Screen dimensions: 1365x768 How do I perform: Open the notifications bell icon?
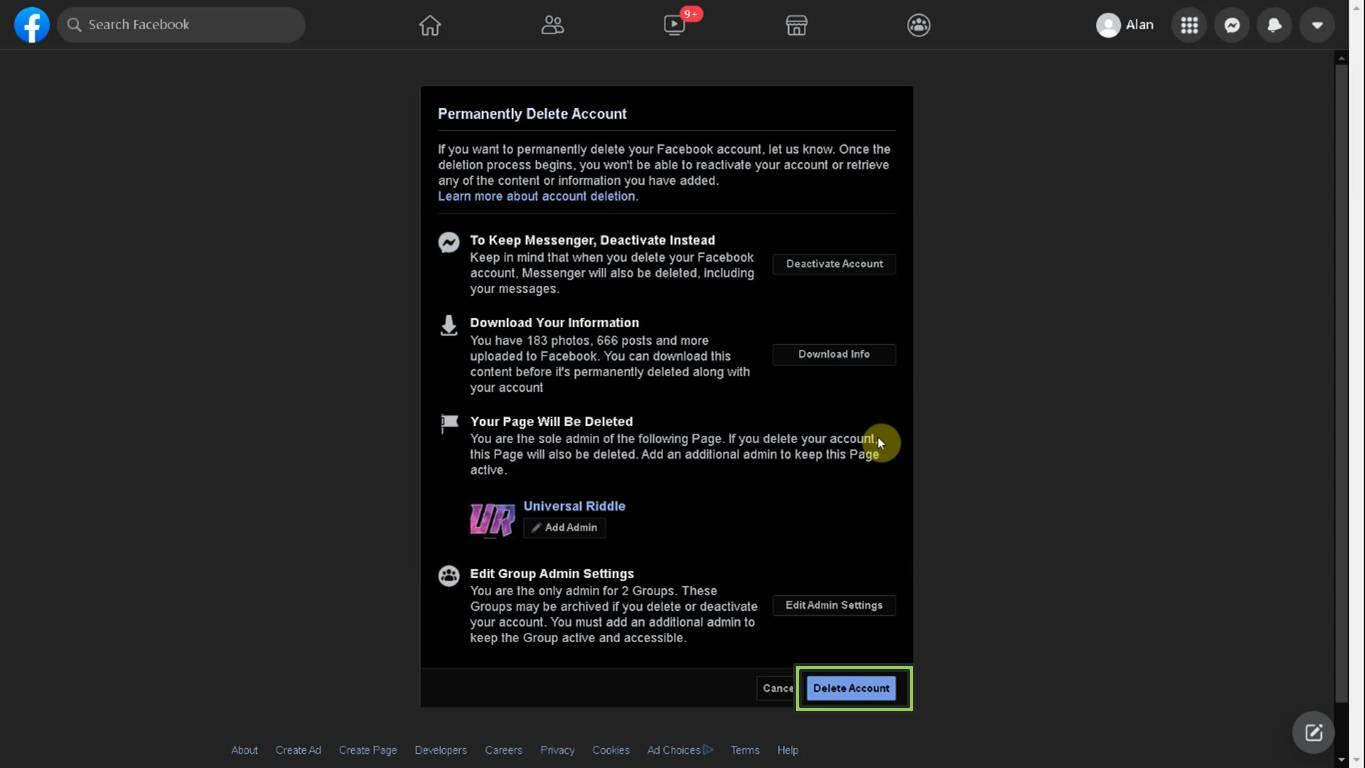pos(1275,25)
